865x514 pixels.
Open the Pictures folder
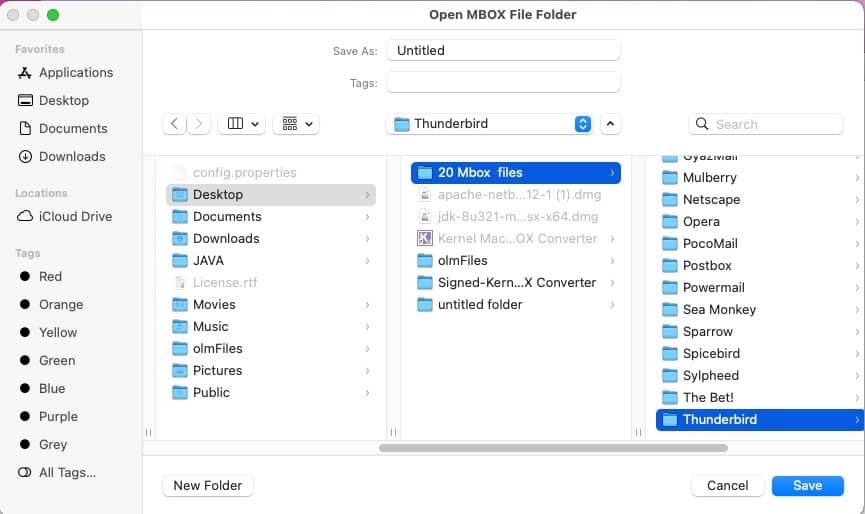pos(271,371)
